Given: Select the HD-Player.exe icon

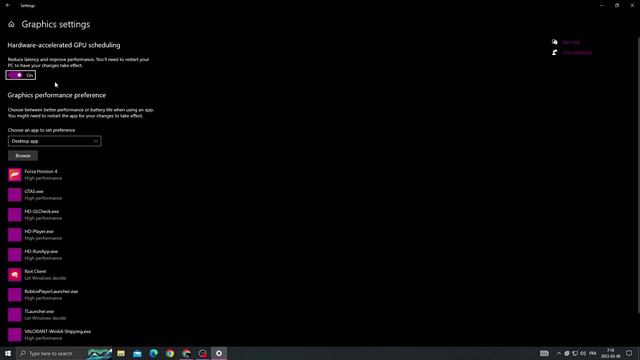Looking at the screenshot, I should pyautogui.click(x=15, y=235).
